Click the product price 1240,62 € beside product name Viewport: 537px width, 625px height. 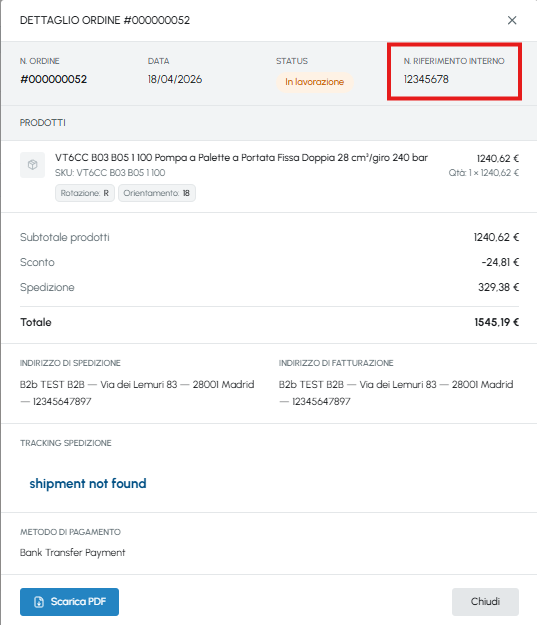(498, 159)
